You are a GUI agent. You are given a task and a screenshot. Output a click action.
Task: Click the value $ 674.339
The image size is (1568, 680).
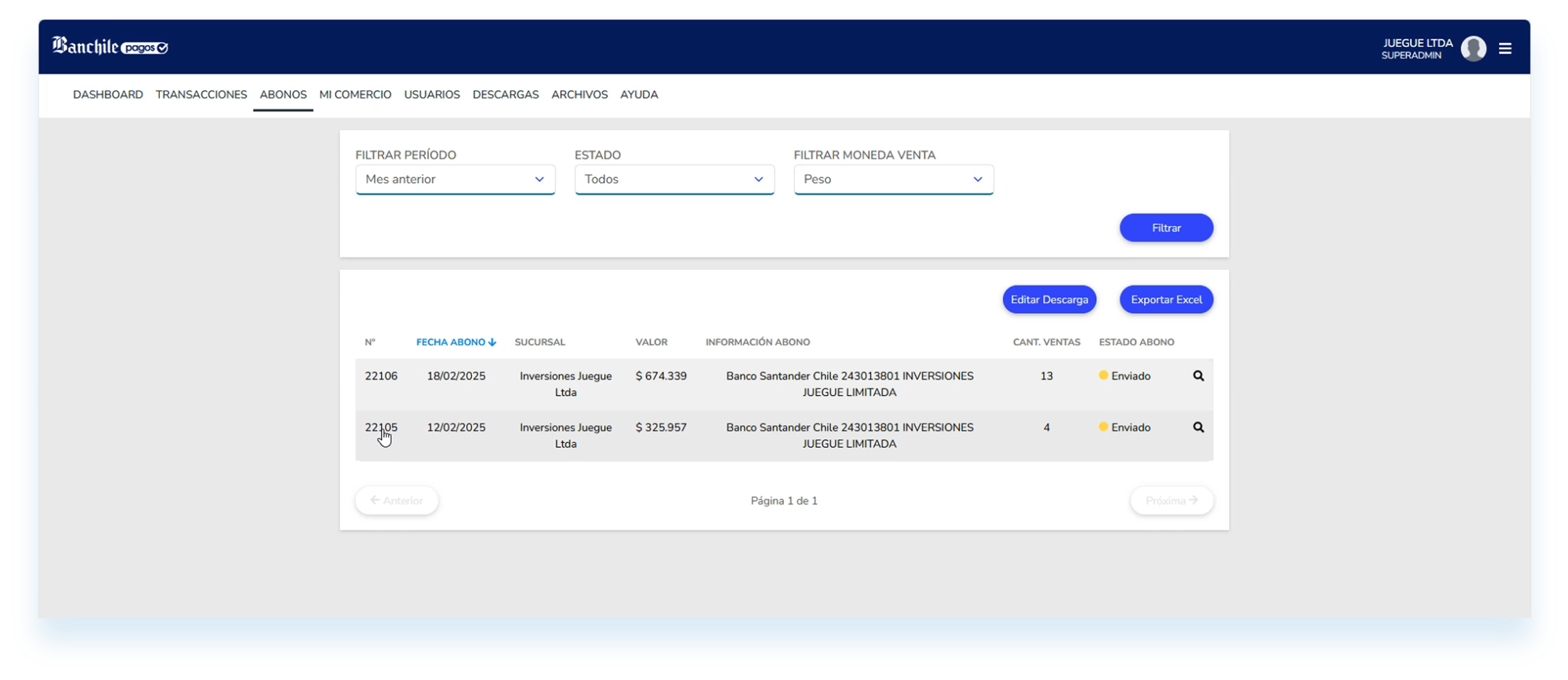pyautogui.click(x=661, y=376)
